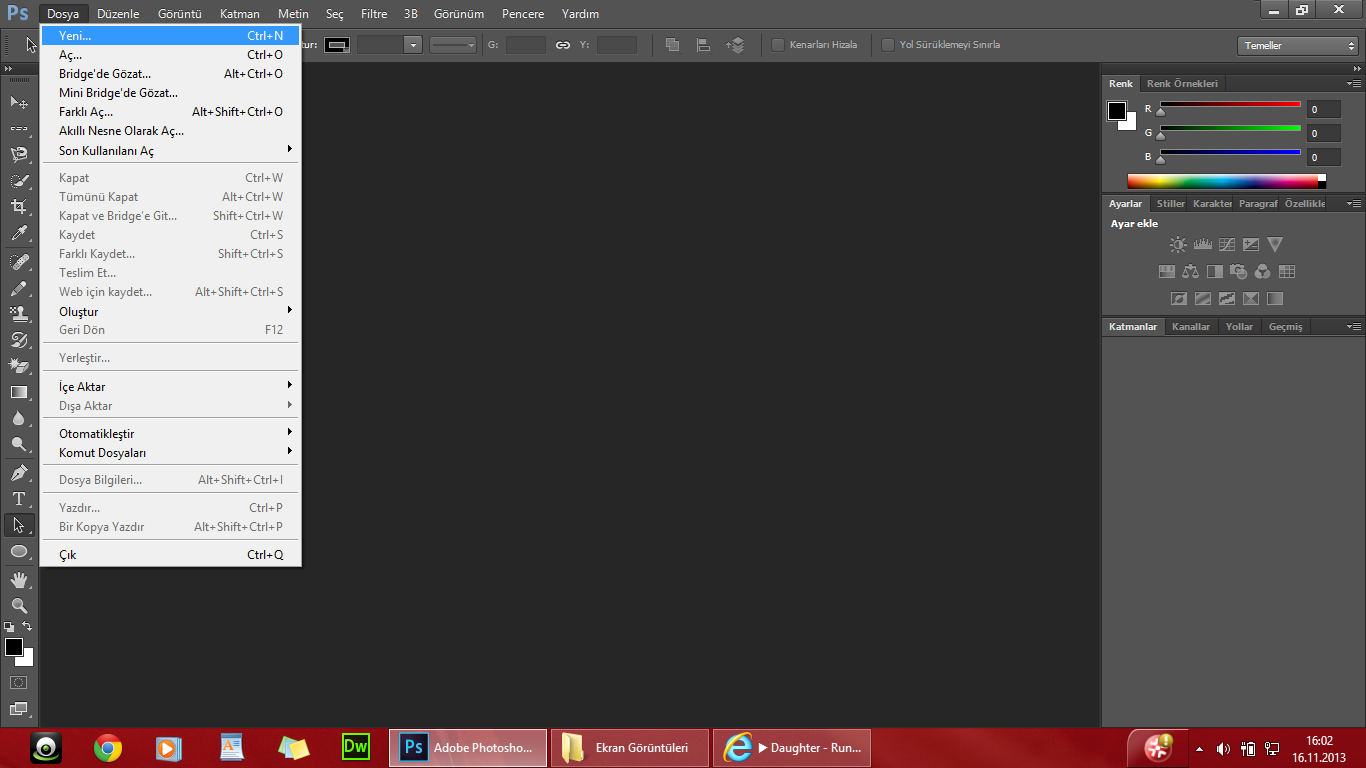
Task: Add a Gradient Map adjustment
Action: pos(1274,298)
